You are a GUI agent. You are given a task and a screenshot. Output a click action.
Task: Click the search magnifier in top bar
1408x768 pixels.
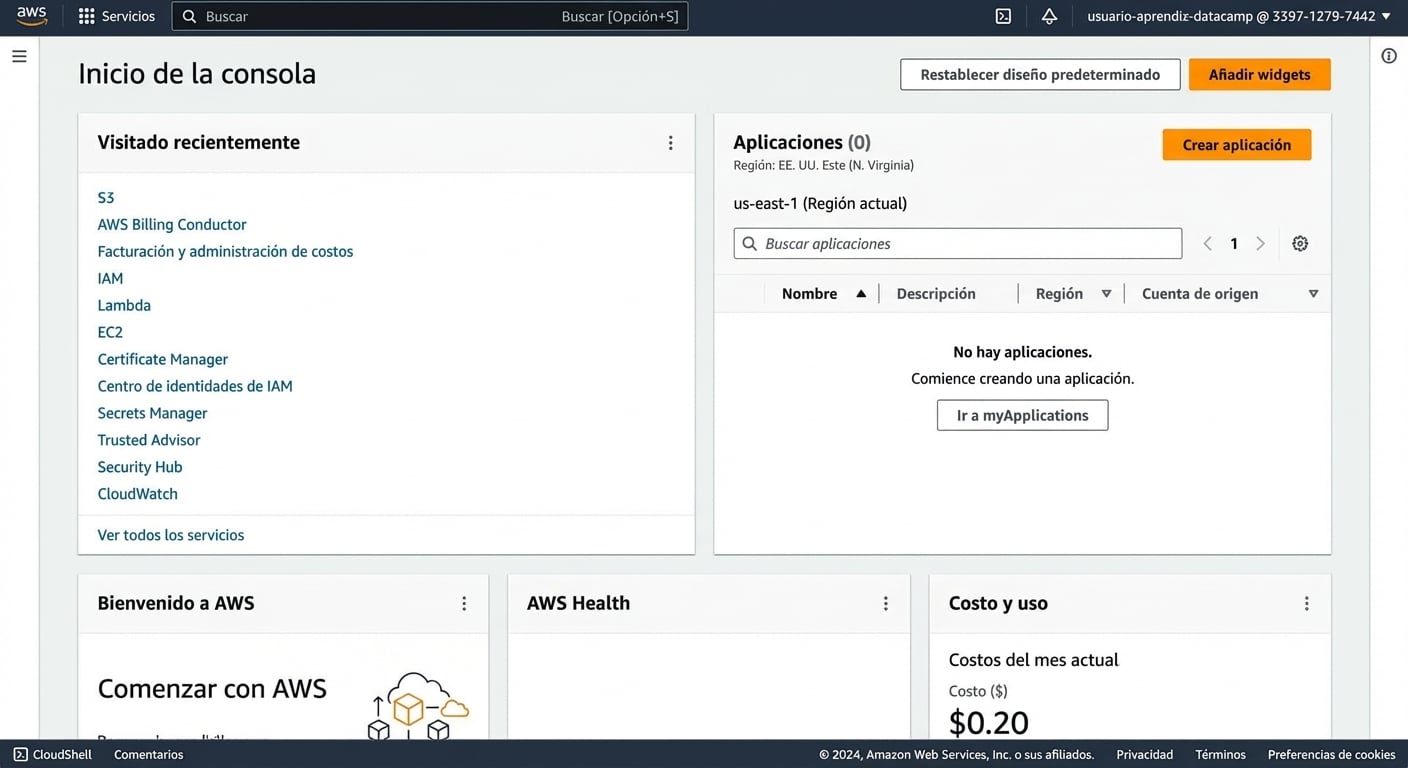[x=189, y=16]
